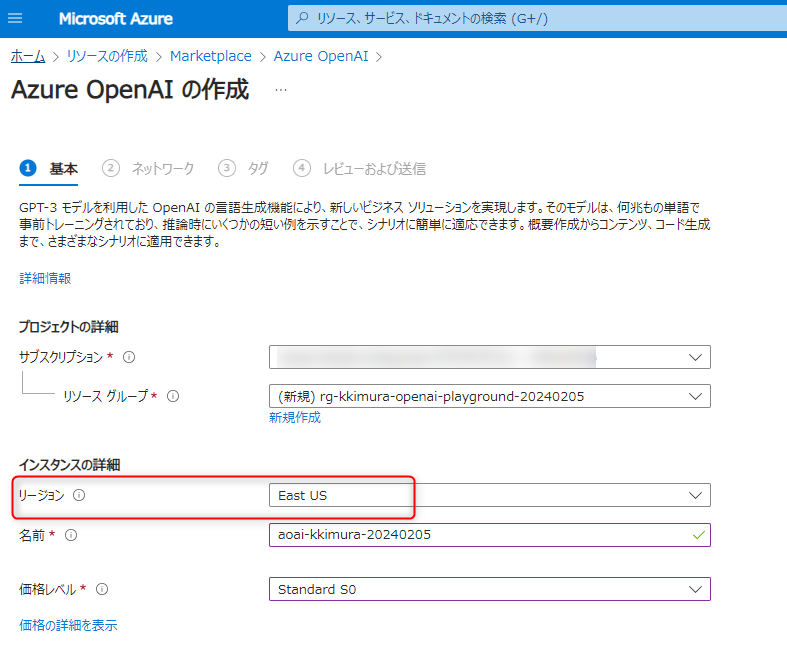Show info tooltip for 名前

71,535
